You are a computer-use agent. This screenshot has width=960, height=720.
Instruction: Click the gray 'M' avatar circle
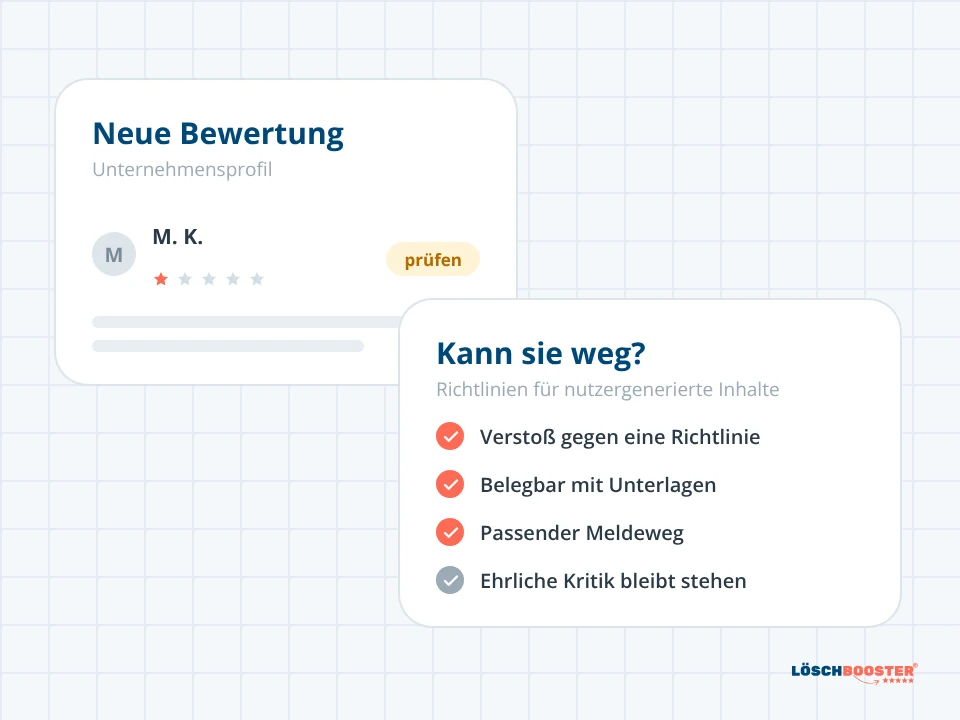click(x=114, y=254)
